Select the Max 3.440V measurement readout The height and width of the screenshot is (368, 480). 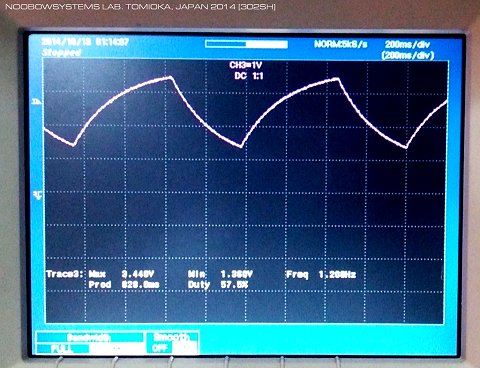(x=121, y=274)
